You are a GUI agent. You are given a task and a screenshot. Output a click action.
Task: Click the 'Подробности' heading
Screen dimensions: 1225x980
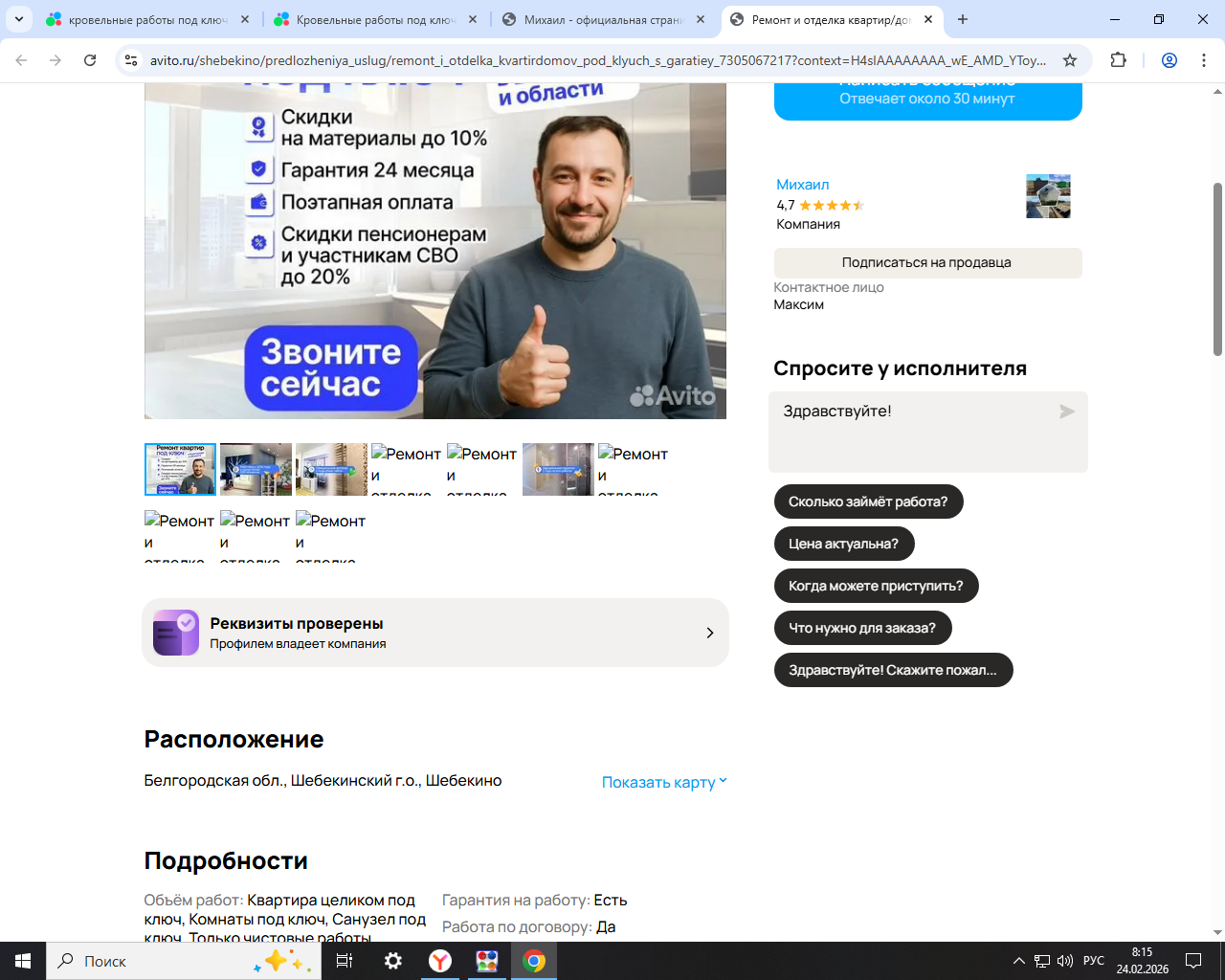[226, 861]
